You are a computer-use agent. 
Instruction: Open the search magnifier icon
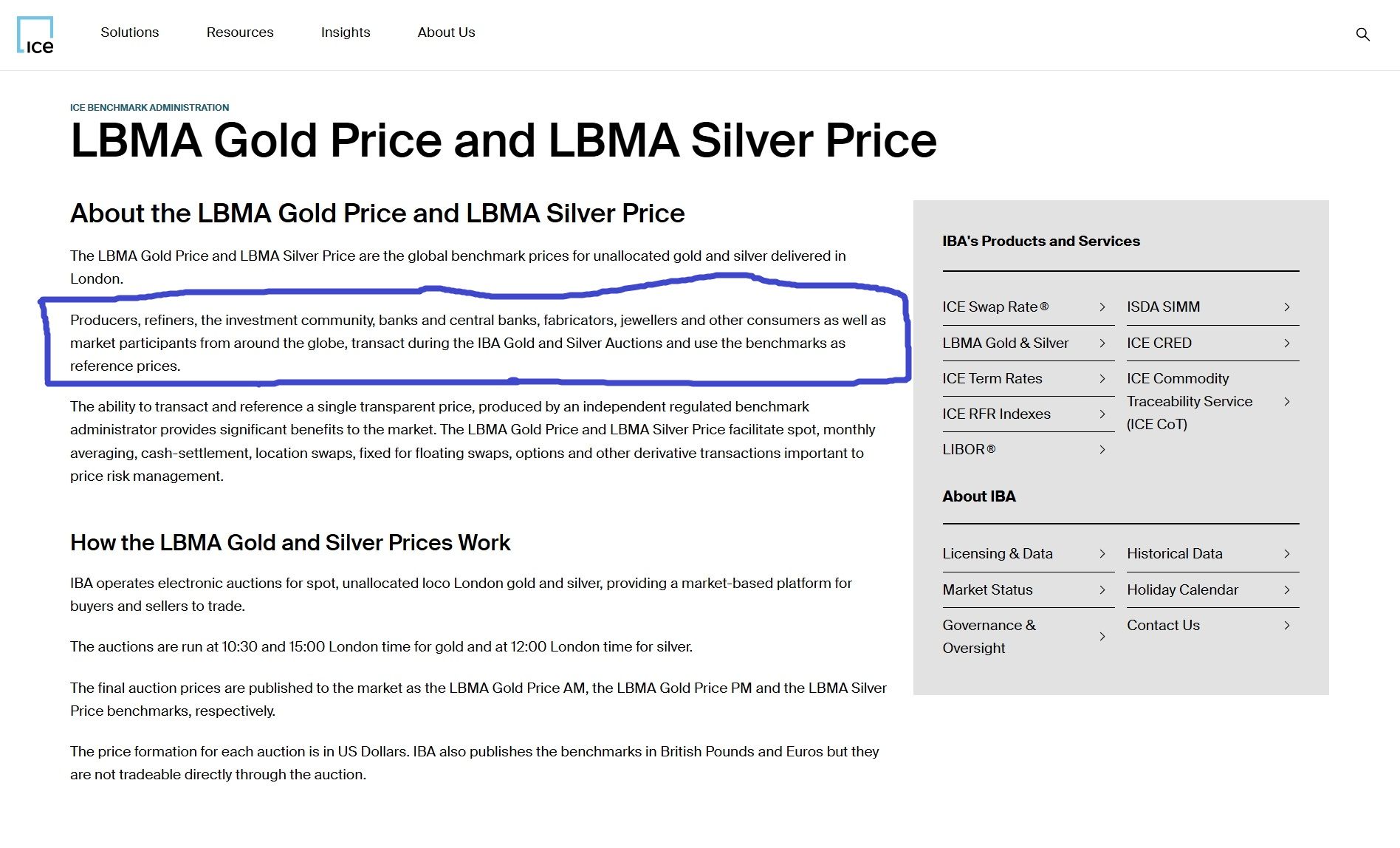(x=1362, y=35)
